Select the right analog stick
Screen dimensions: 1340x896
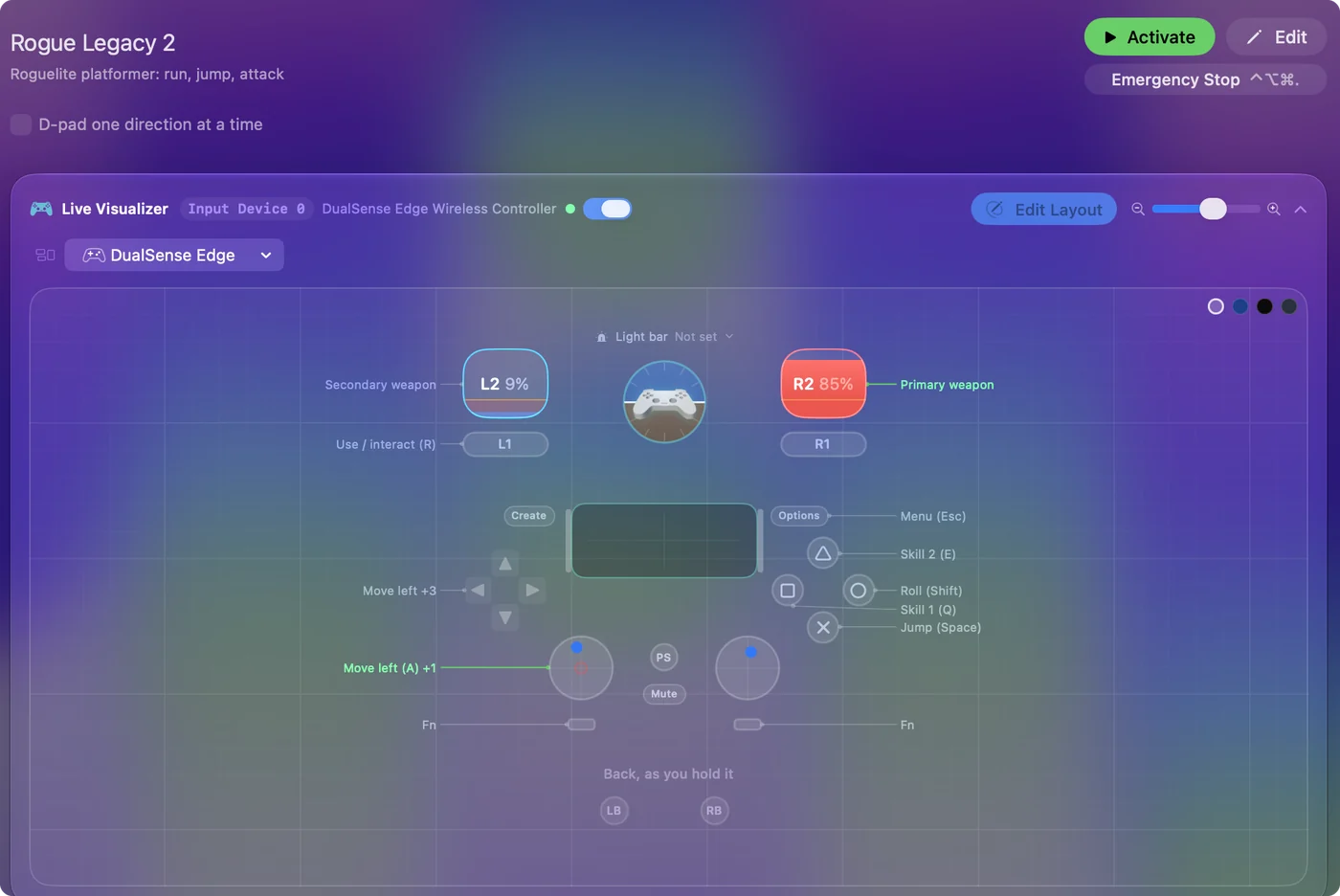click(x=748, y=668)
